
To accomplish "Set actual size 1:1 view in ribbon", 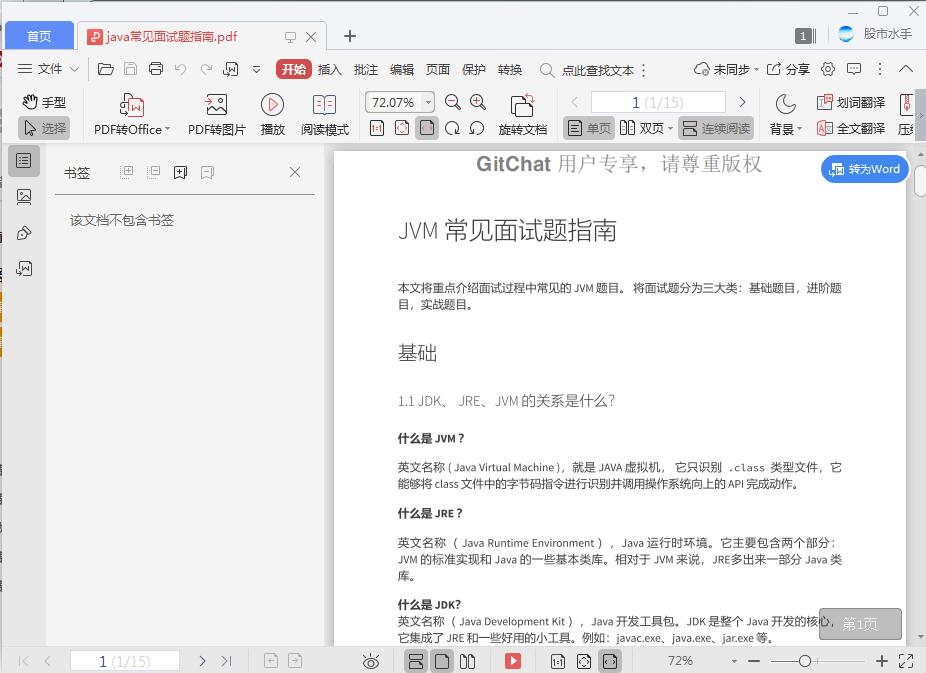I will pyautogui.click(x=377, y=128).
